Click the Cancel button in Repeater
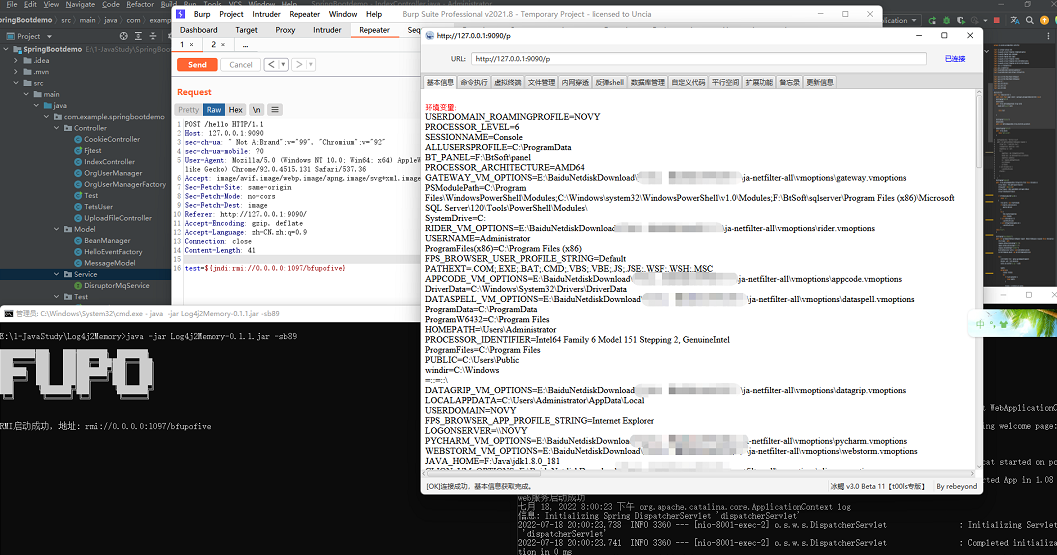 [x=241, y=65]
